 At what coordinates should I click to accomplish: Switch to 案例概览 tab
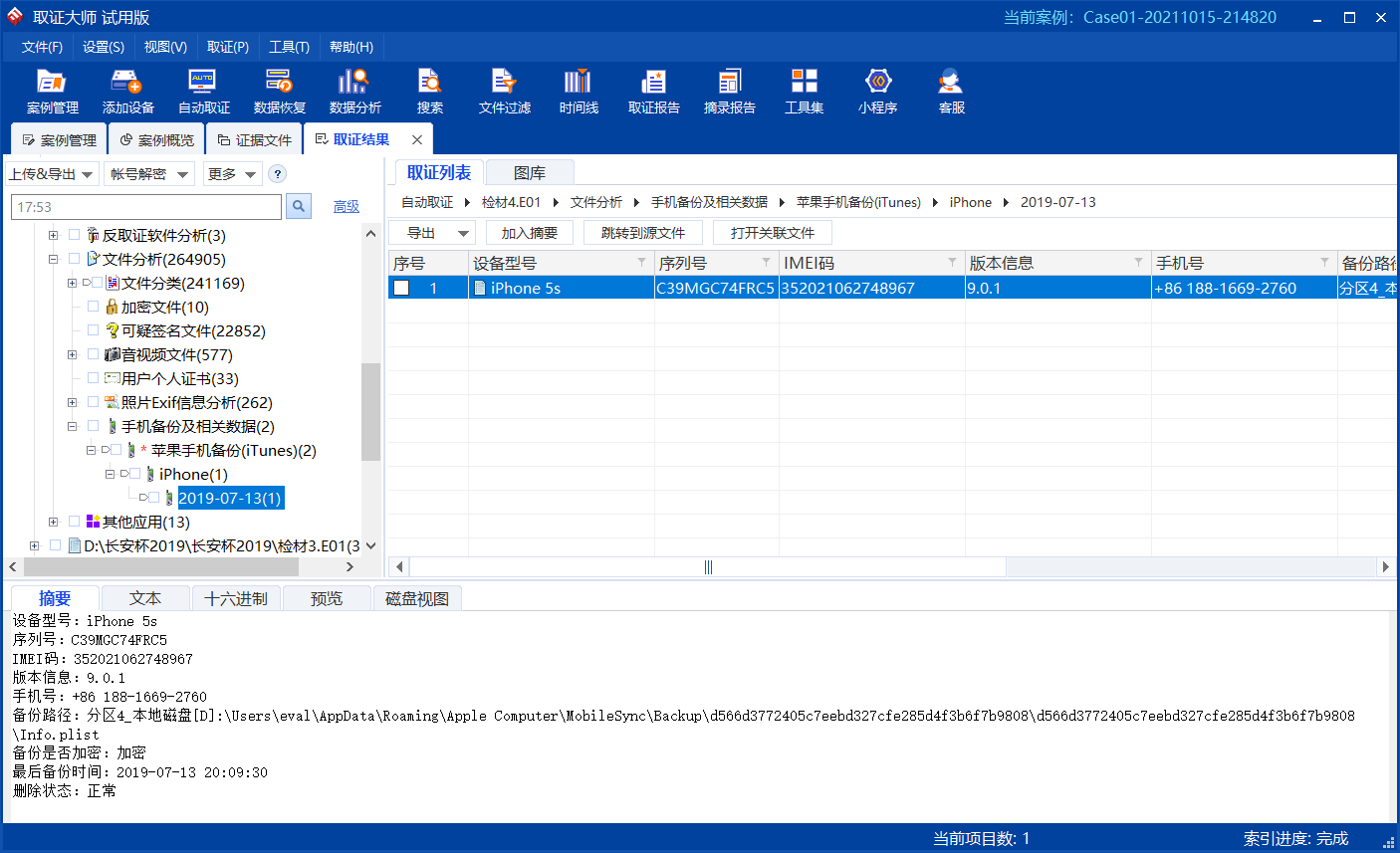[156, 140]
